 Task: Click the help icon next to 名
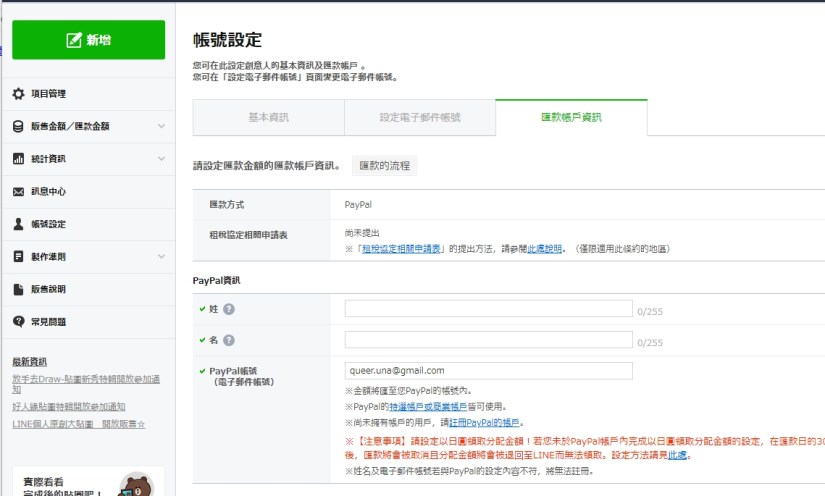(229, 341)
